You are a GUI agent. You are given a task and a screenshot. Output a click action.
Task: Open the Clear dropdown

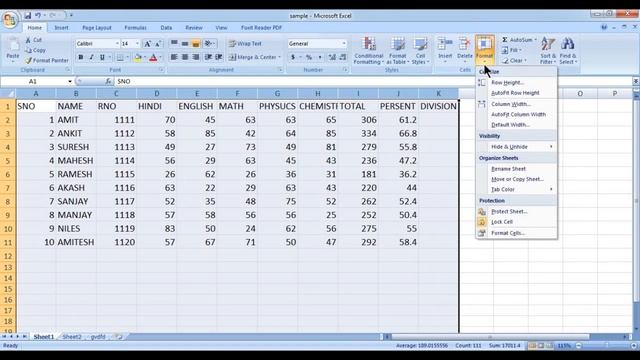[x=515, y=60]
